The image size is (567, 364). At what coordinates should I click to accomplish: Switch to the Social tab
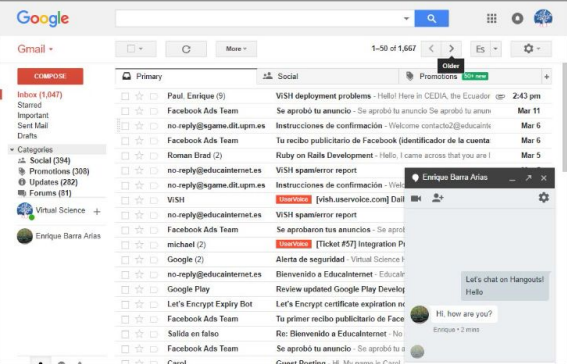pyautogui.click(x=327, y=77)
